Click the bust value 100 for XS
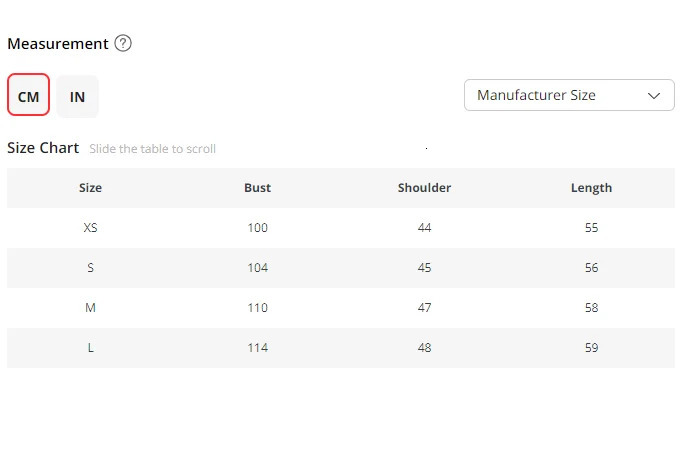 [x=257, y=228]
